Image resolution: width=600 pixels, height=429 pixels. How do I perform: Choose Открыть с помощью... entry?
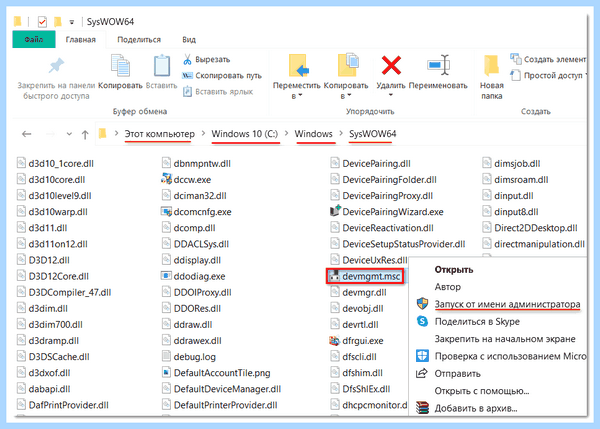click(x=482, y=391)
